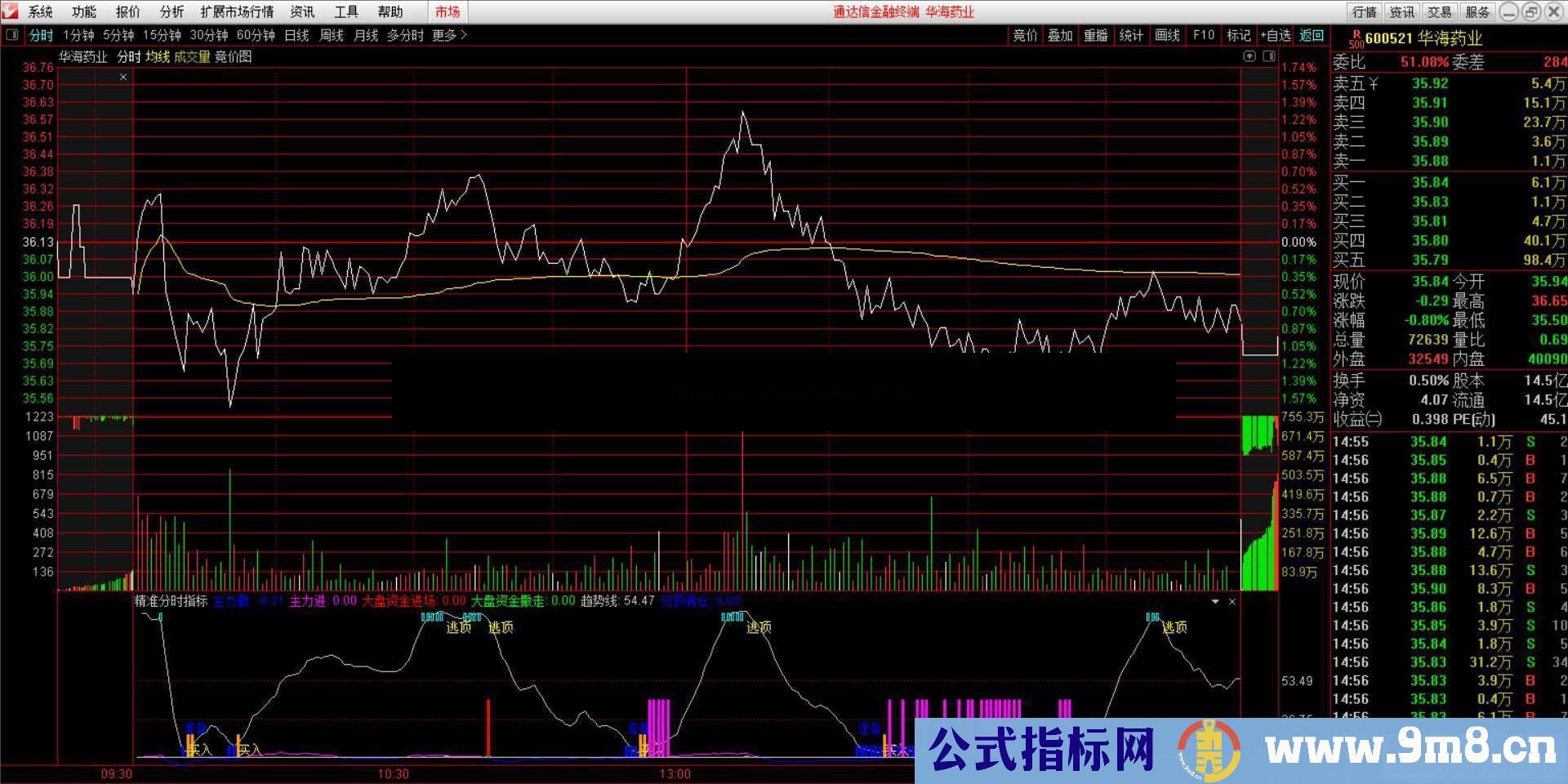The height and width of the screenshot is (784, 1568).
Task: Click the 交易 trade button
Action: [1439, 11]
